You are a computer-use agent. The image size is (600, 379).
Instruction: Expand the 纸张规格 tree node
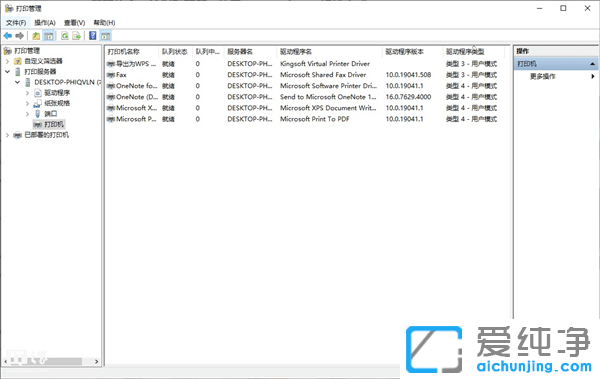pos(27,103)
